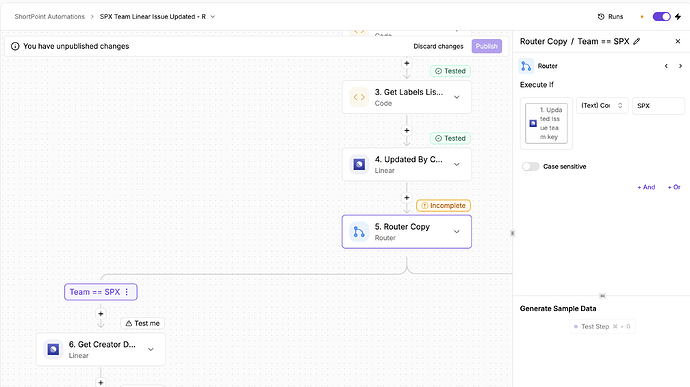Click Test me badge on step 6
Screen dimensions: 690x387
(x=143, y=324)
